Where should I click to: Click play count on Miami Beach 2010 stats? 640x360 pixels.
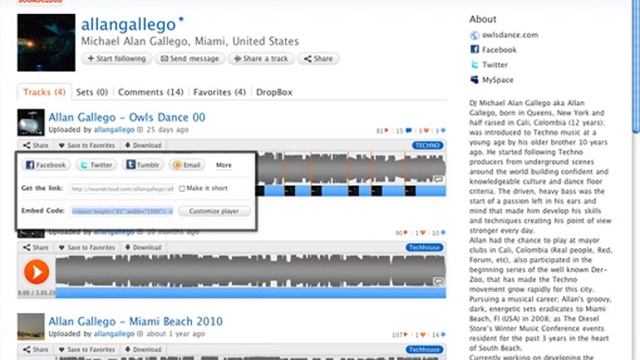pos(400,335)
